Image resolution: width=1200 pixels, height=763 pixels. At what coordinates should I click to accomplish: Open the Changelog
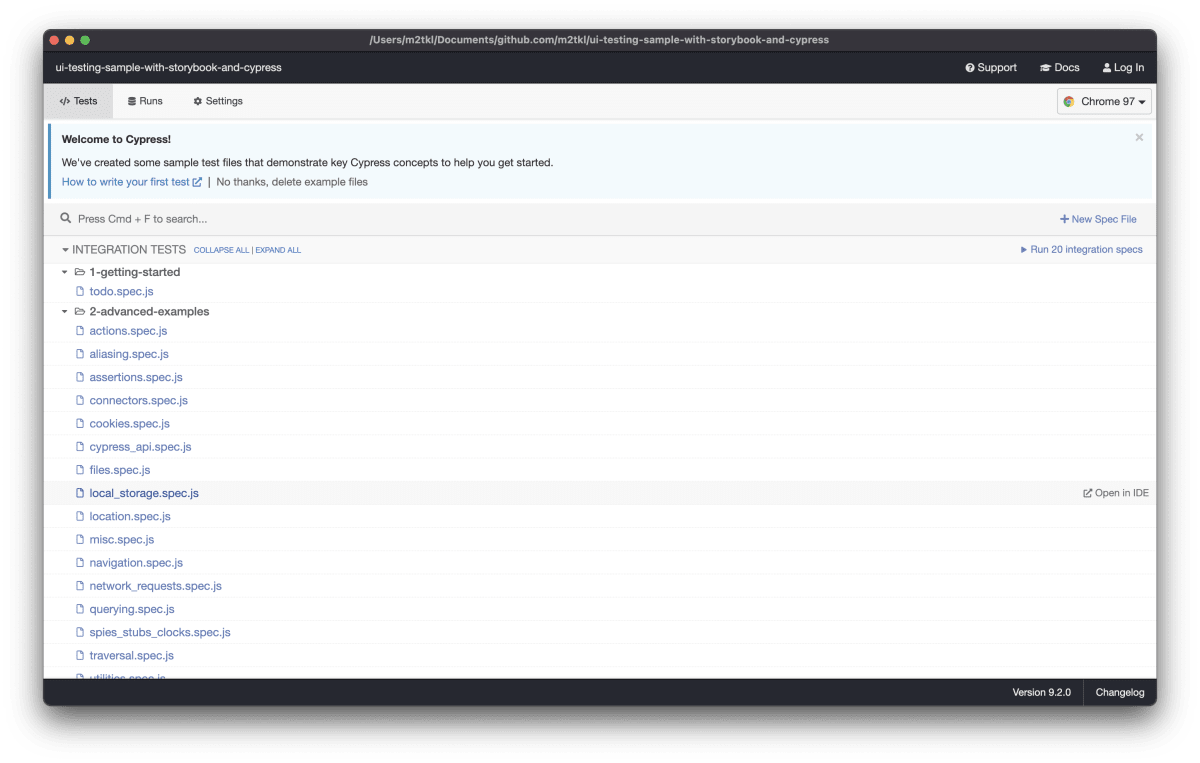[1120, 692]
